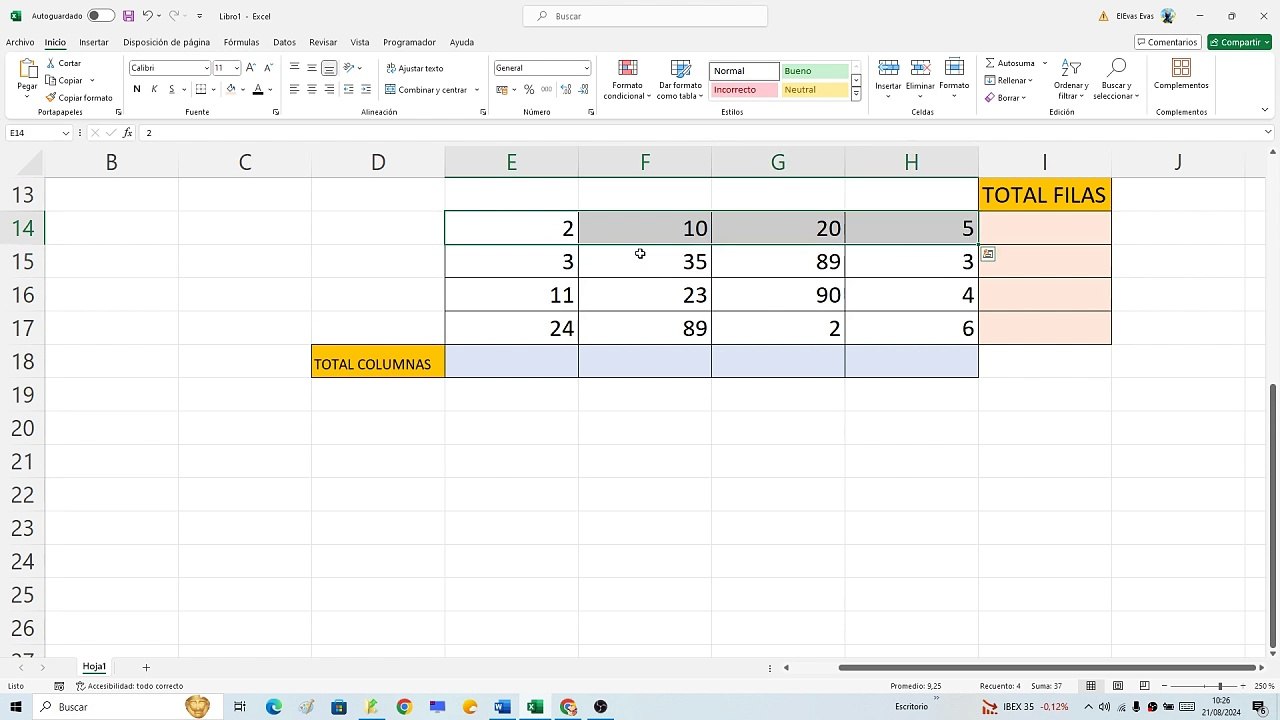Apply bold with the N button
This screenshot has height=720, width=1280.
pyautogui.click(x=137, y=89)
